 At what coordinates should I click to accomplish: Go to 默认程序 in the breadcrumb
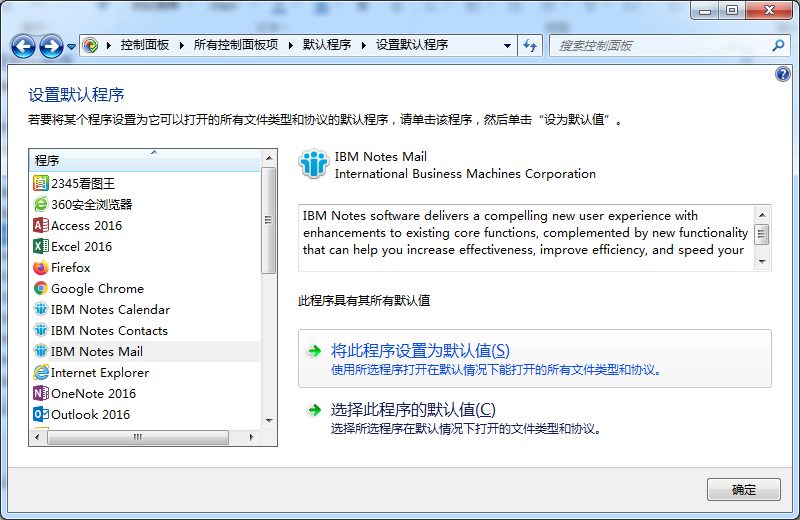click(327, 45)
